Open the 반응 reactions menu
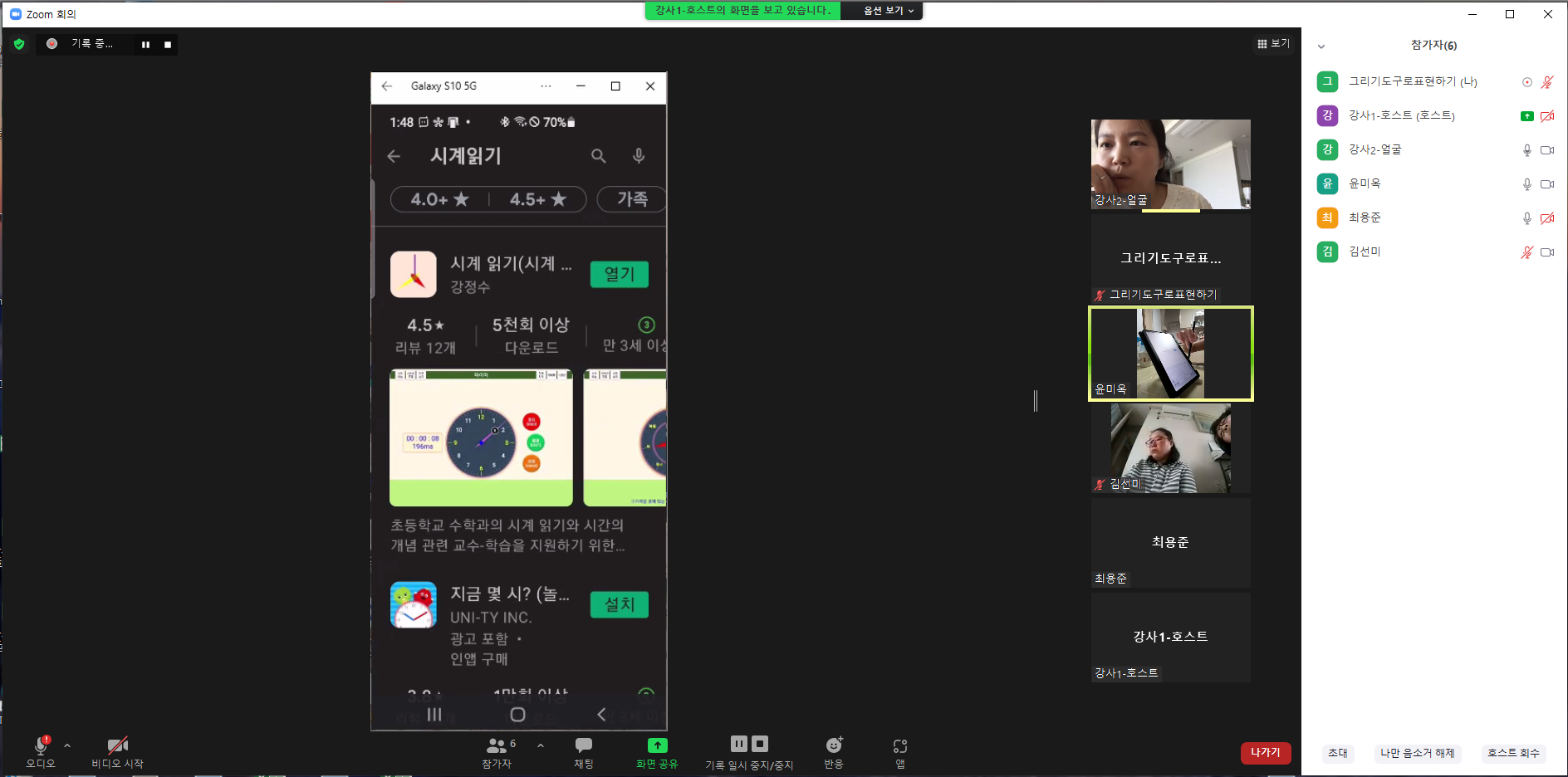 coord(834,751)
